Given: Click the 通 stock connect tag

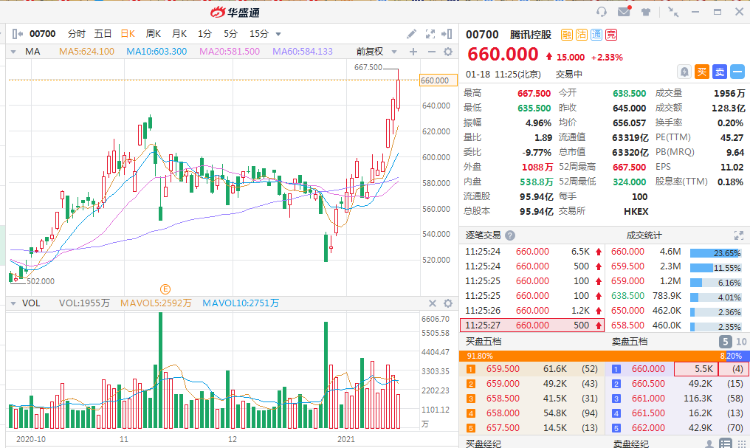Looking at the screenshot, I should [596, 34].
